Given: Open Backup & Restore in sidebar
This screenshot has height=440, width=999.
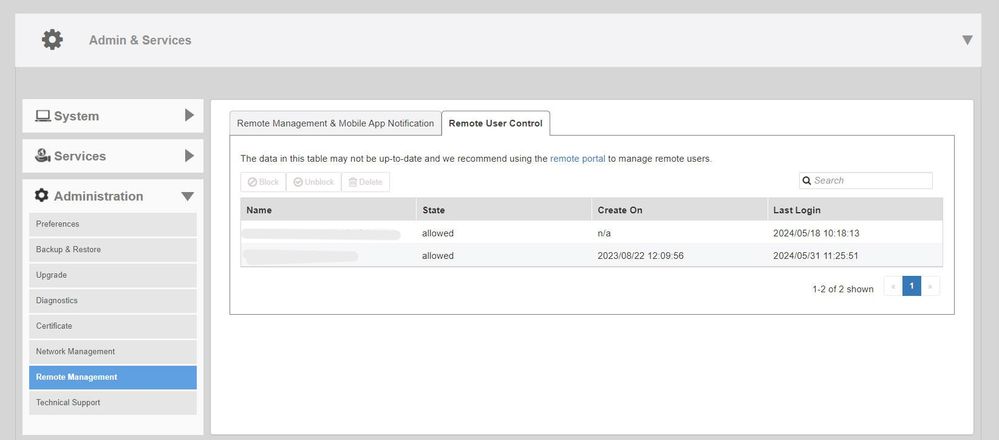Looking at the screenshot, I should pos(68,250).
